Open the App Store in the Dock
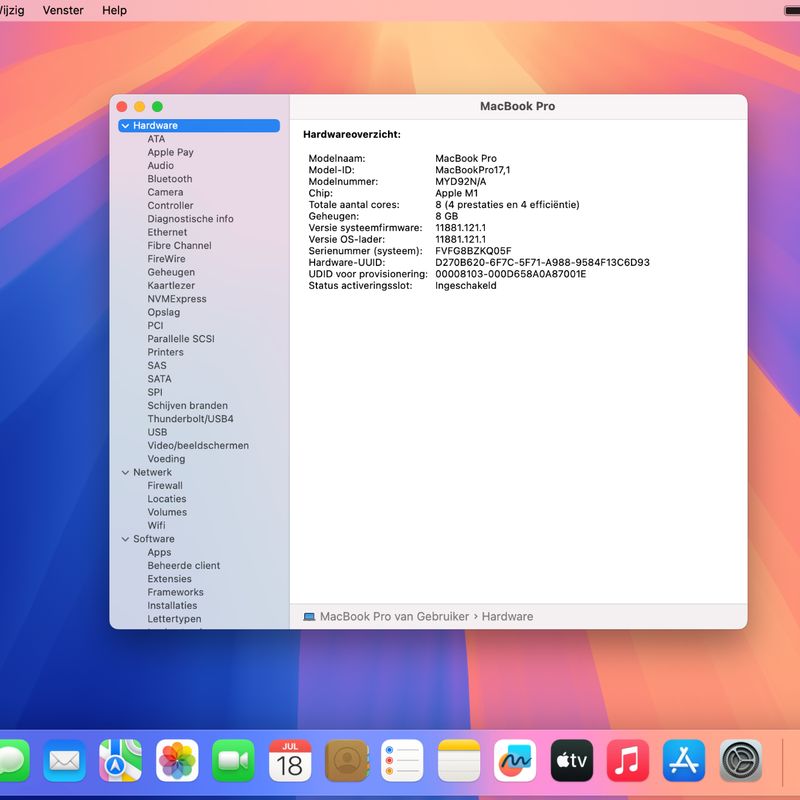800x800 pixels. tap(684, 760)
